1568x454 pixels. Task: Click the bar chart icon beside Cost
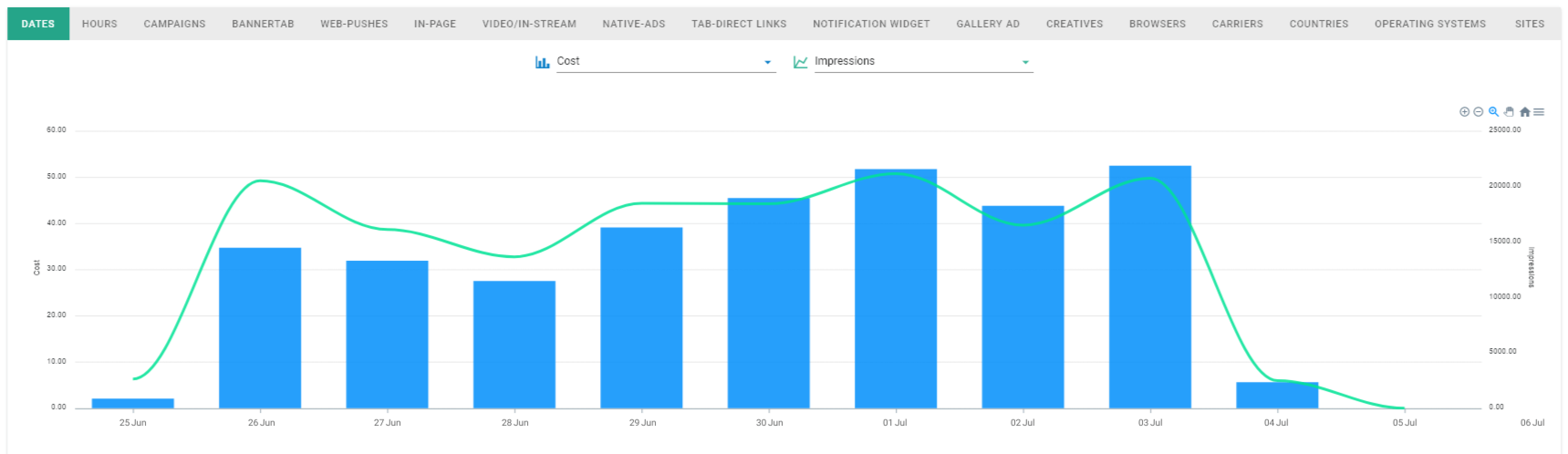point(542,62)
